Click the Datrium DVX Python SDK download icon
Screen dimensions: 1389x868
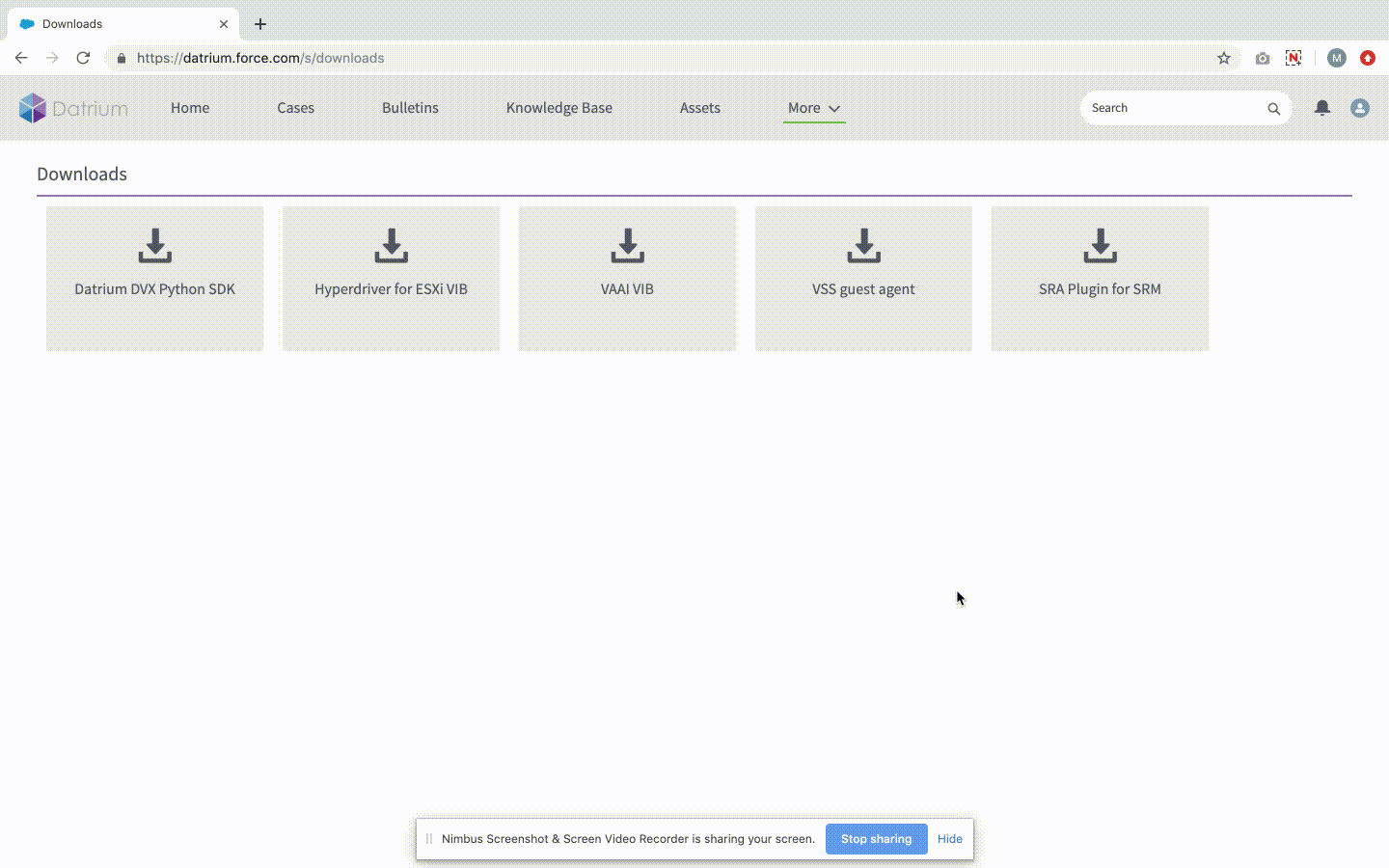(x=154, y=246)
